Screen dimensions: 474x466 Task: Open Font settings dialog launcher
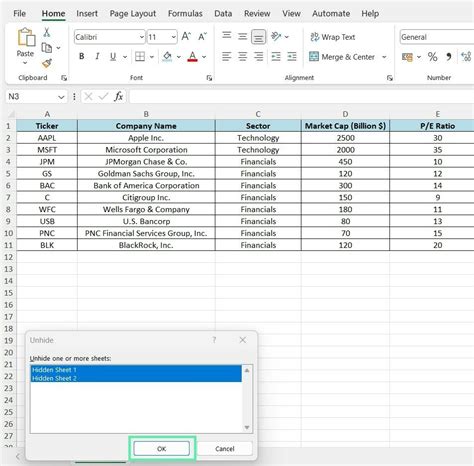[x=209, y=78]
